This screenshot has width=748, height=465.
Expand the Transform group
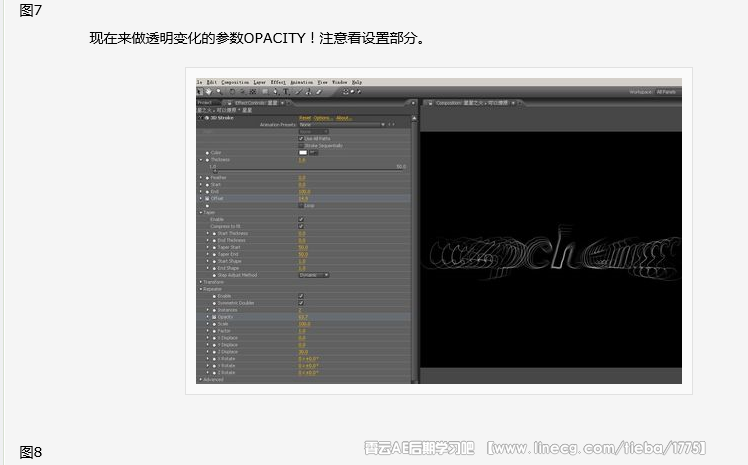(201, 282)
